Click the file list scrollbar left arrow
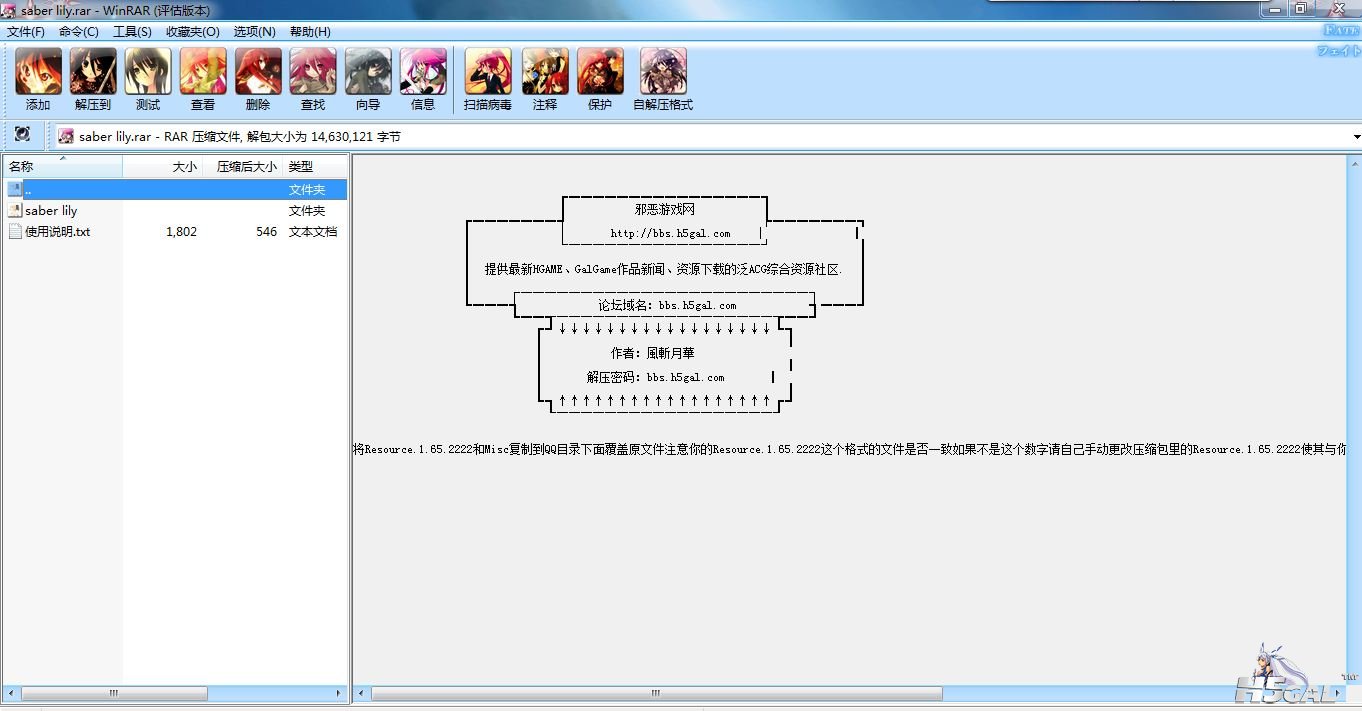 point(11,693)
